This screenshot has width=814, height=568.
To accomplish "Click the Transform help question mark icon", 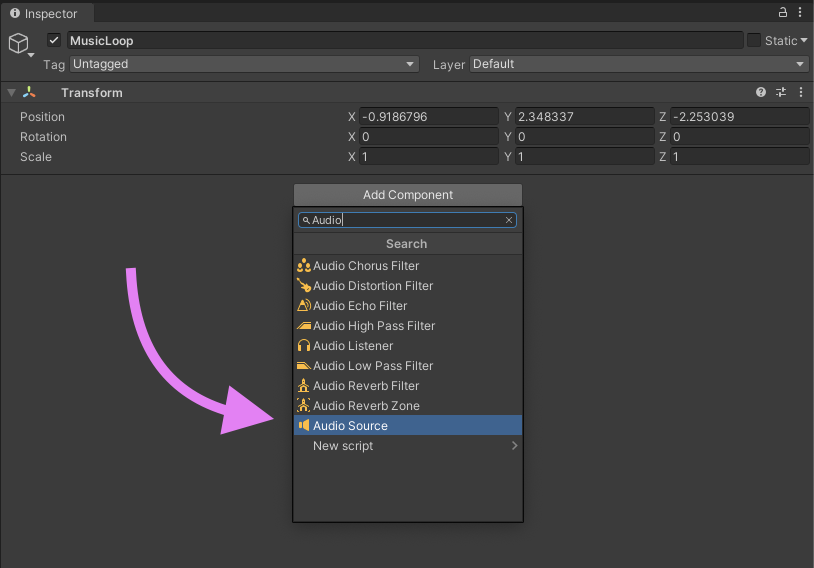I will (x=761, y=92).
